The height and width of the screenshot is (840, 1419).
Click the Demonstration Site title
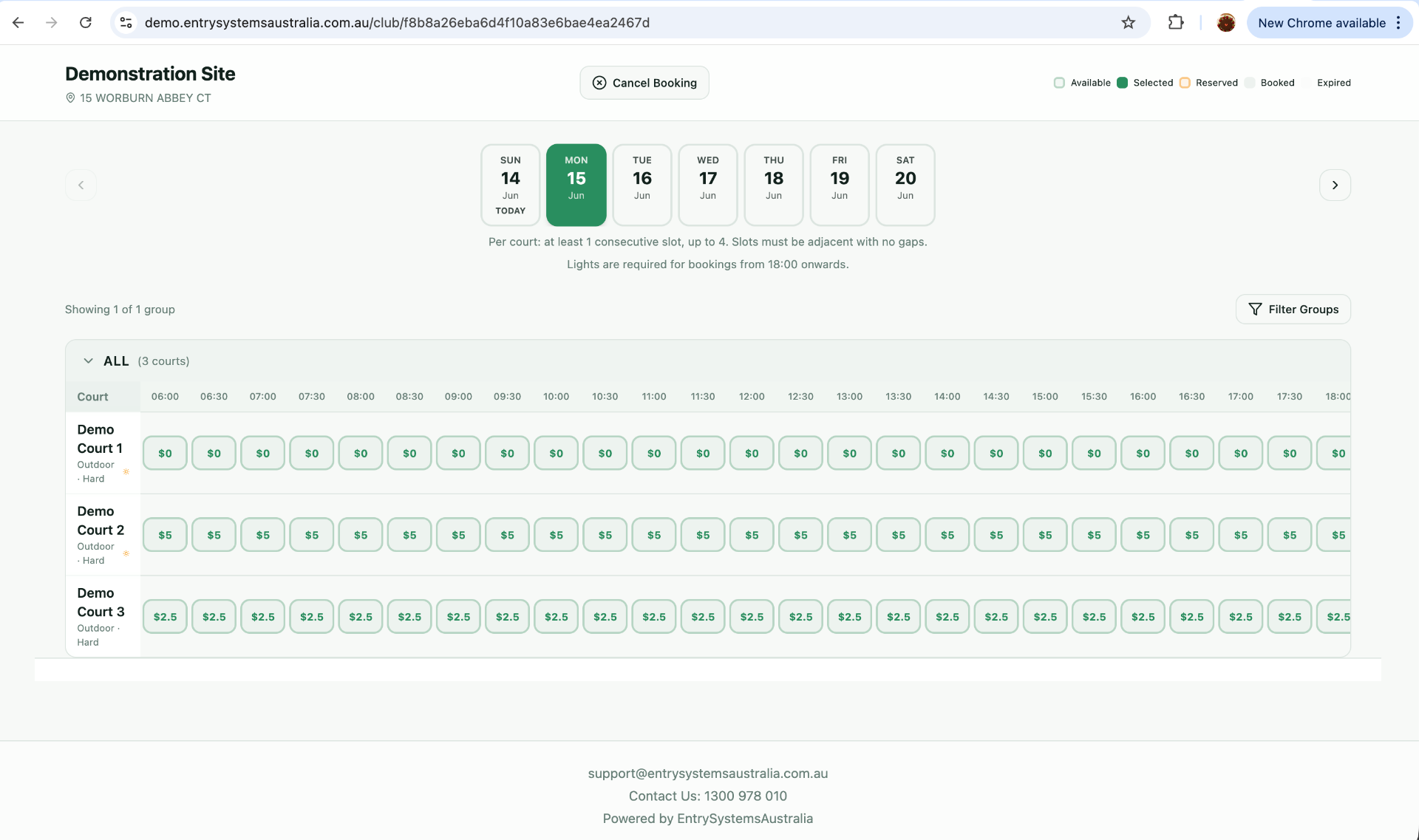tap(150, 74)
